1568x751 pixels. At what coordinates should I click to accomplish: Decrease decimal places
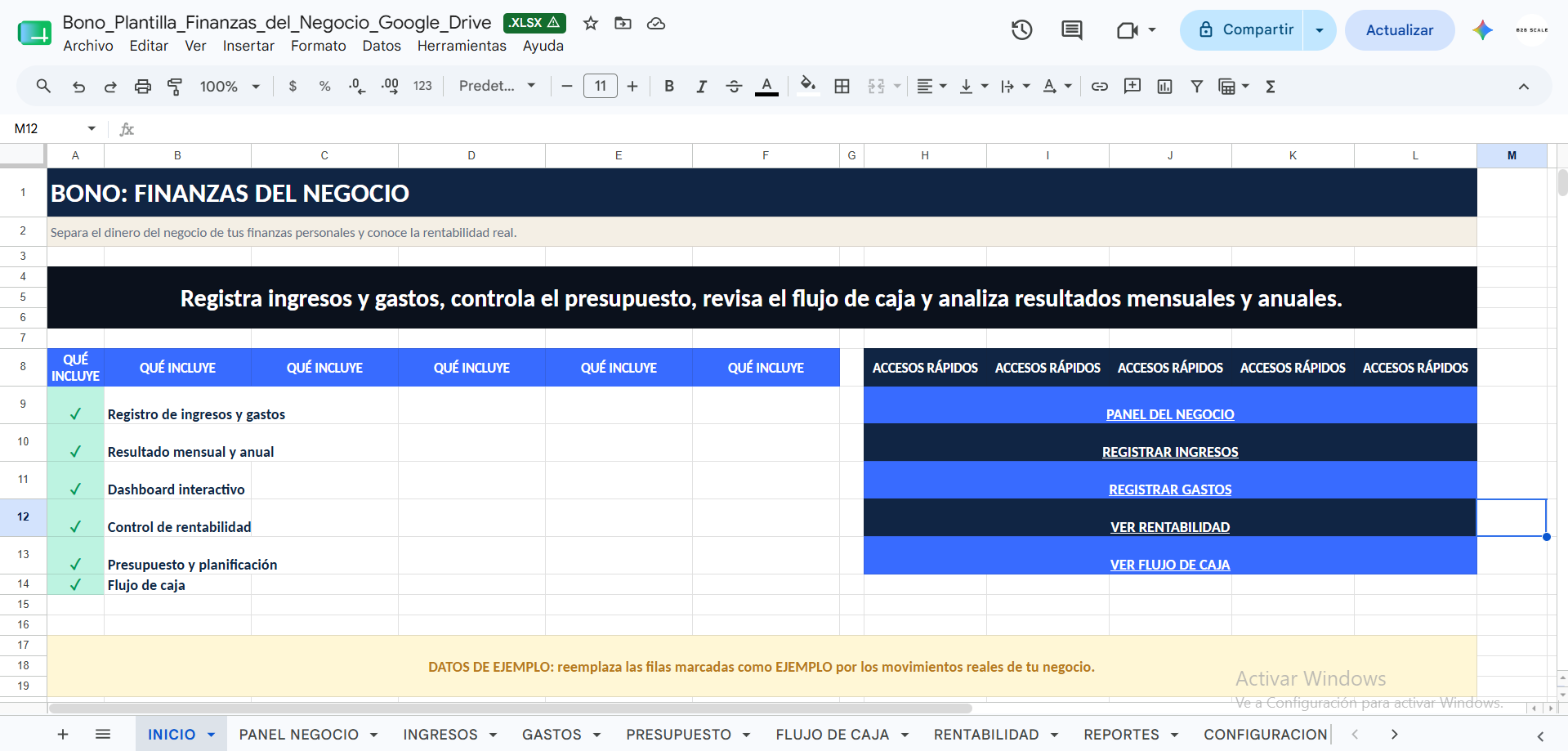(357, 86)
